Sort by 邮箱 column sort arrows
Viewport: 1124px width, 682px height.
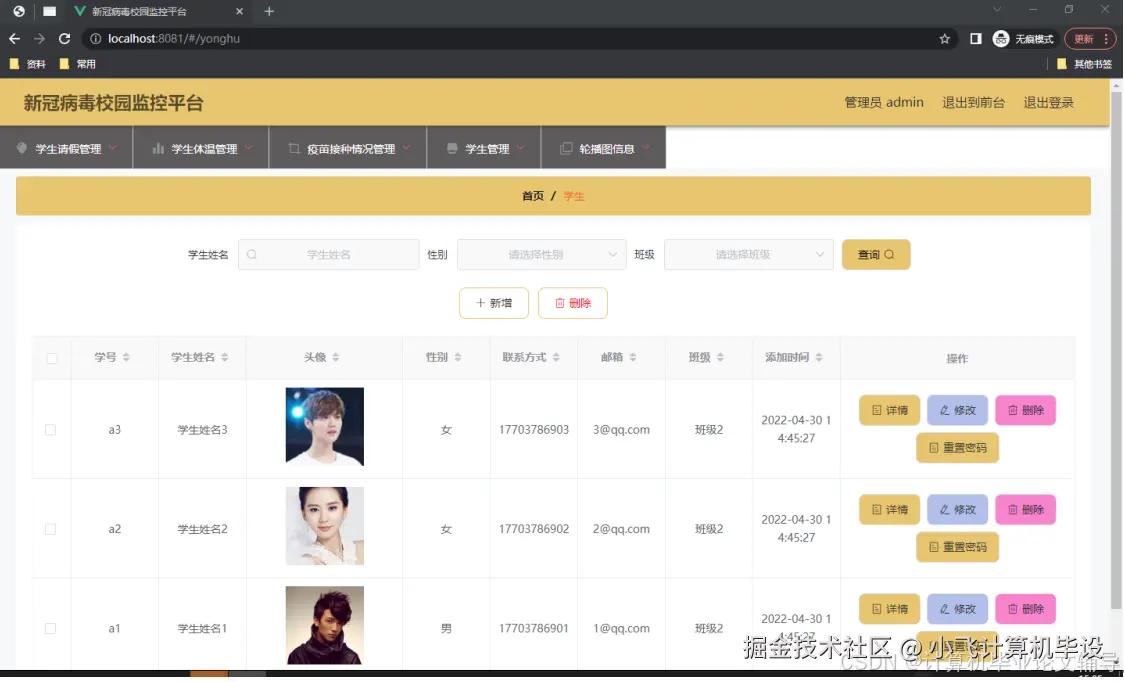pos(633,358)
